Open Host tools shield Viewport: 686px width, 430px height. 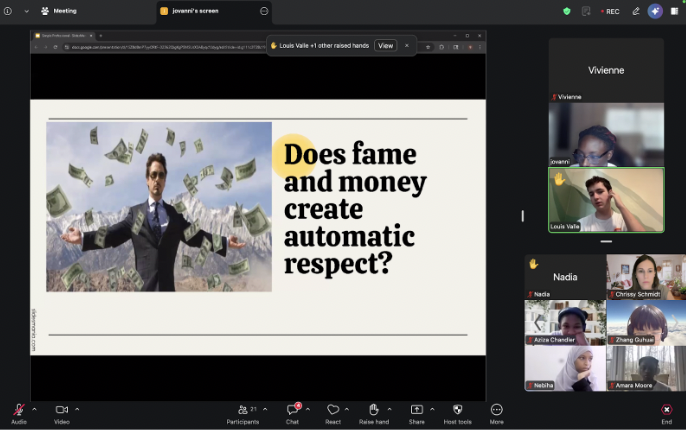[458, 414]
